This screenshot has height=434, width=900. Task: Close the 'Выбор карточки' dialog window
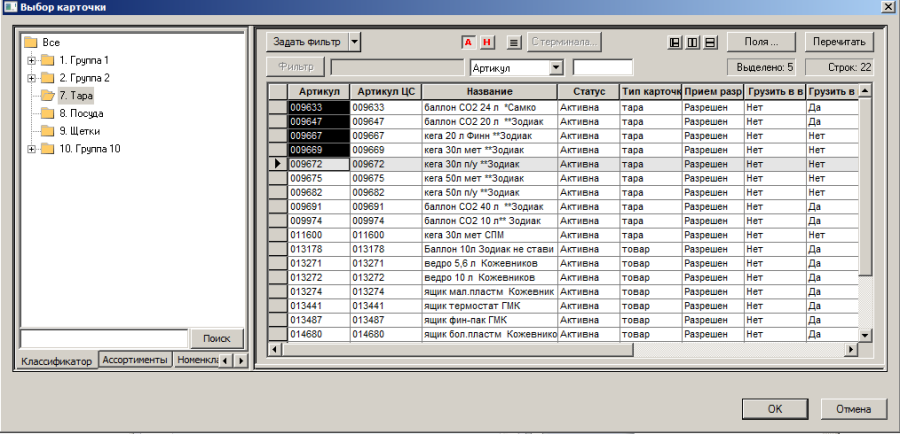coord(888,7)
